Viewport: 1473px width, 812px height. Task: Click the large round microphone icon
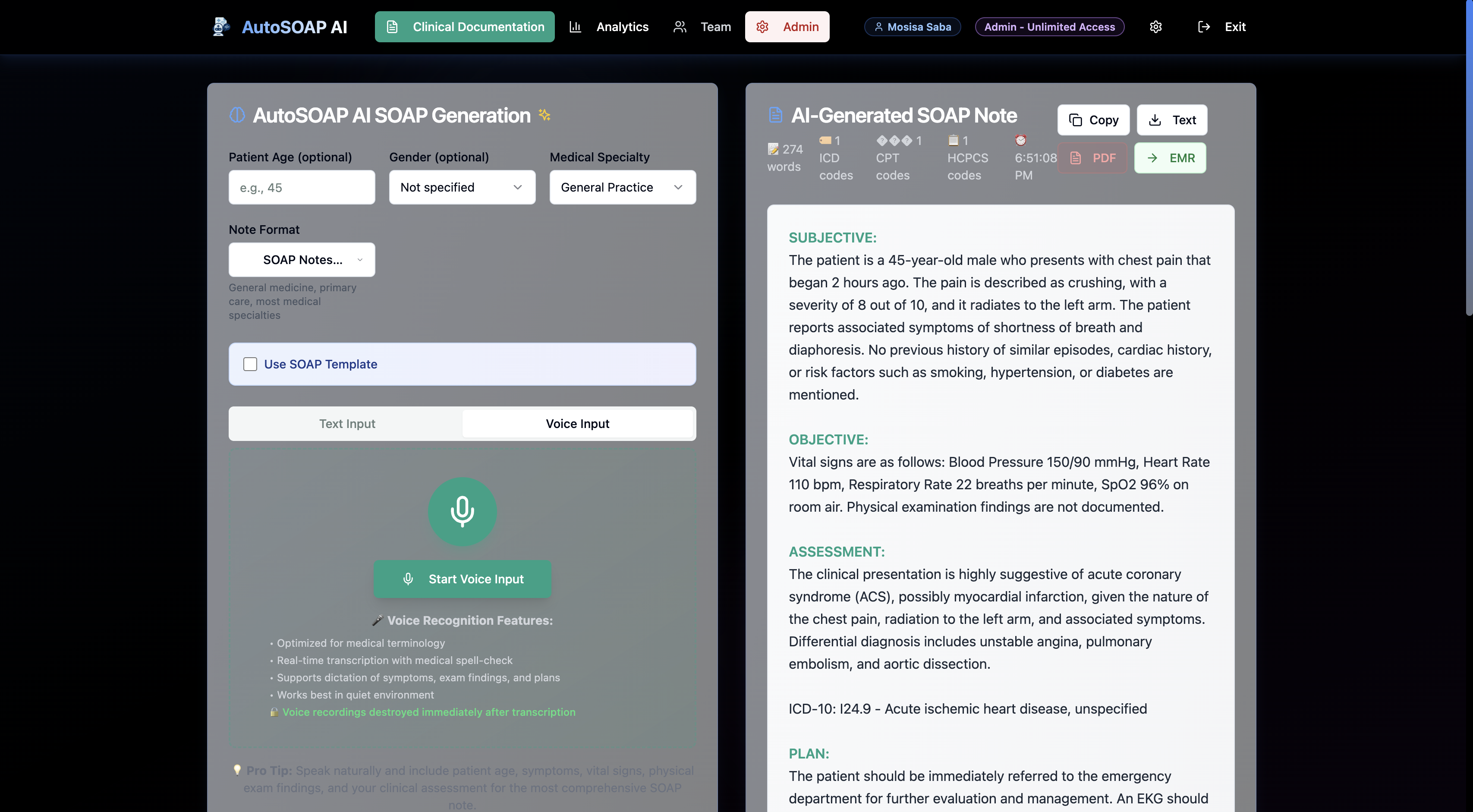click(463, 512)
